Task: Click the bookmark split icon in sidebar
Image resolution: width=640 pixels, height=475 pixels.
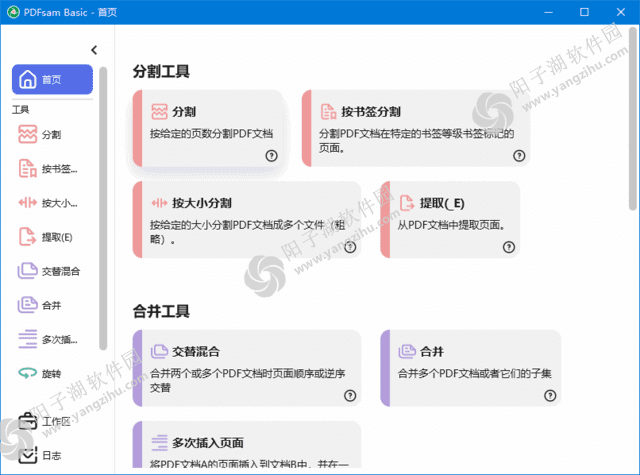Action: pyautogui.click(x=27, y=169)
